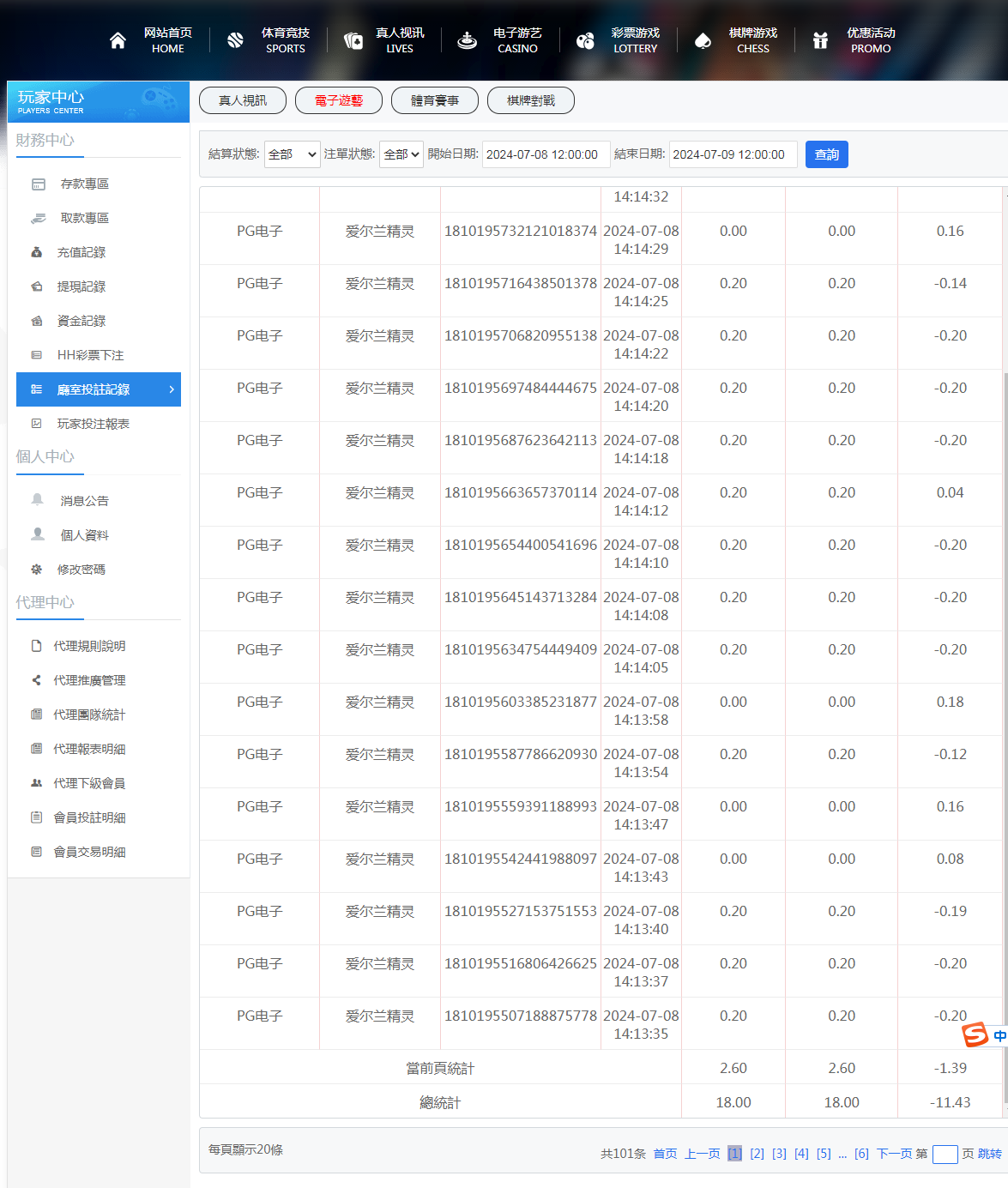The image size is (1008, 1188).
Task: Jump to page 3 link
Action: tap(779, 1154)
